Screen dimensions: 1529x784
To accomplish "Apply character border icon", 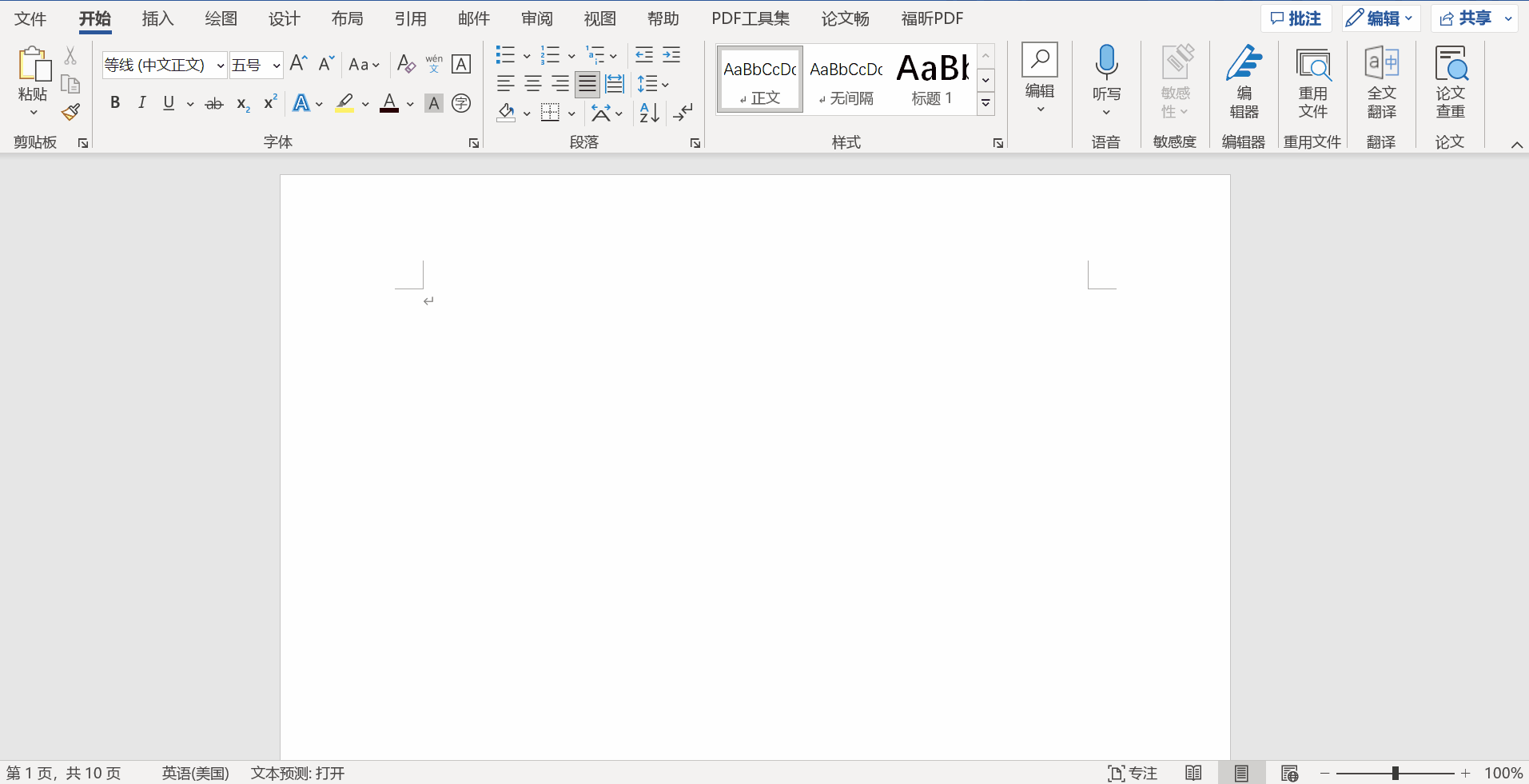I will pos(461,64).
